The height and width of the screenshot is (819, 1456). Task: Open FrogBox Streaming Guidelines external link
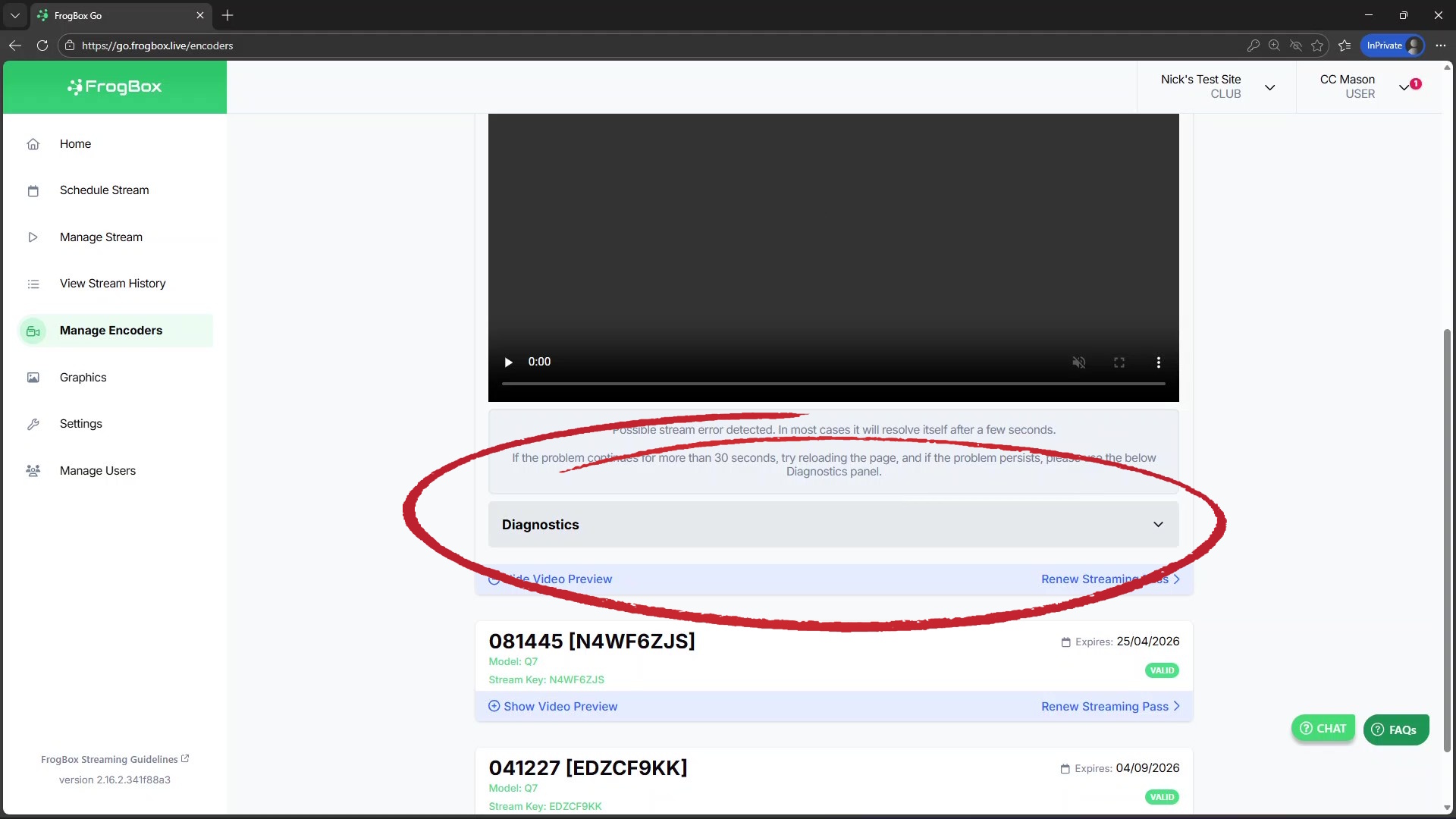tap(115, 759)
